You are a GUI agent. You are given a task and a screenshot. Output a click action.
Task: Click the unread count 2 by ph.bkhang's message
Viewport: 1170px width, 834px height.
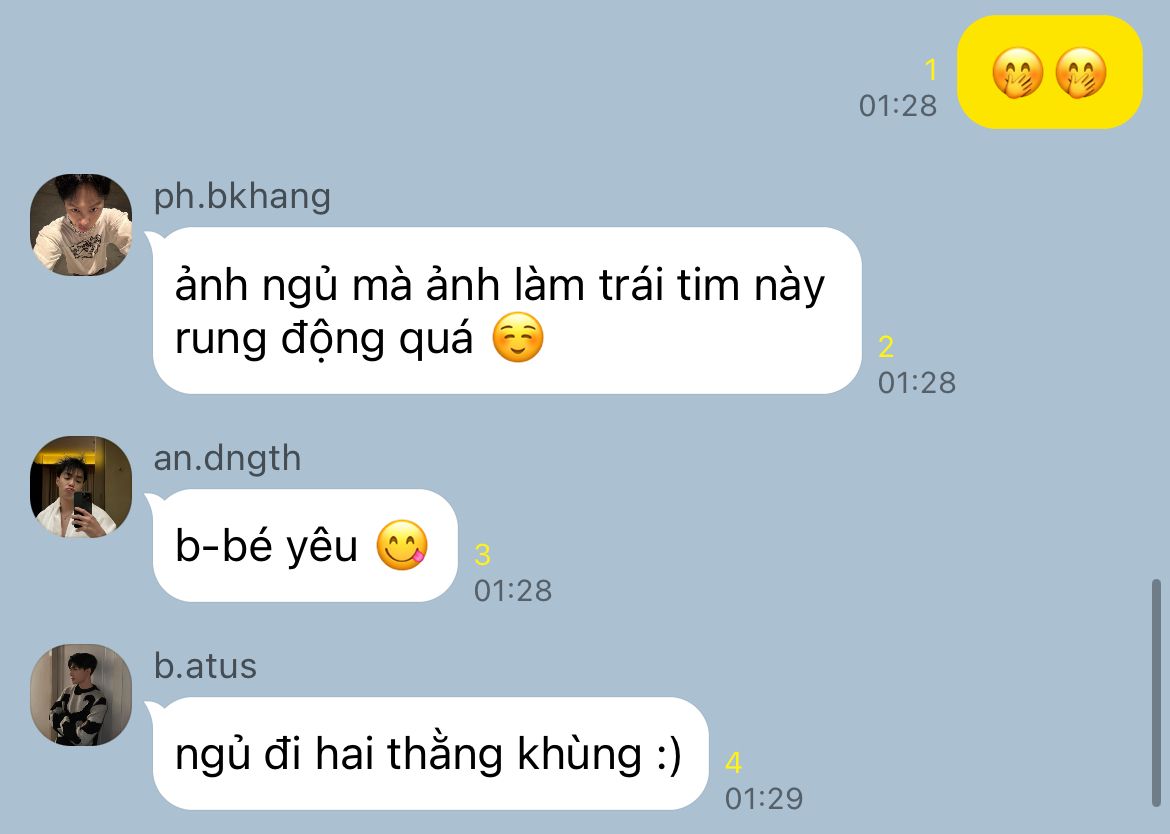click(886, 347)
